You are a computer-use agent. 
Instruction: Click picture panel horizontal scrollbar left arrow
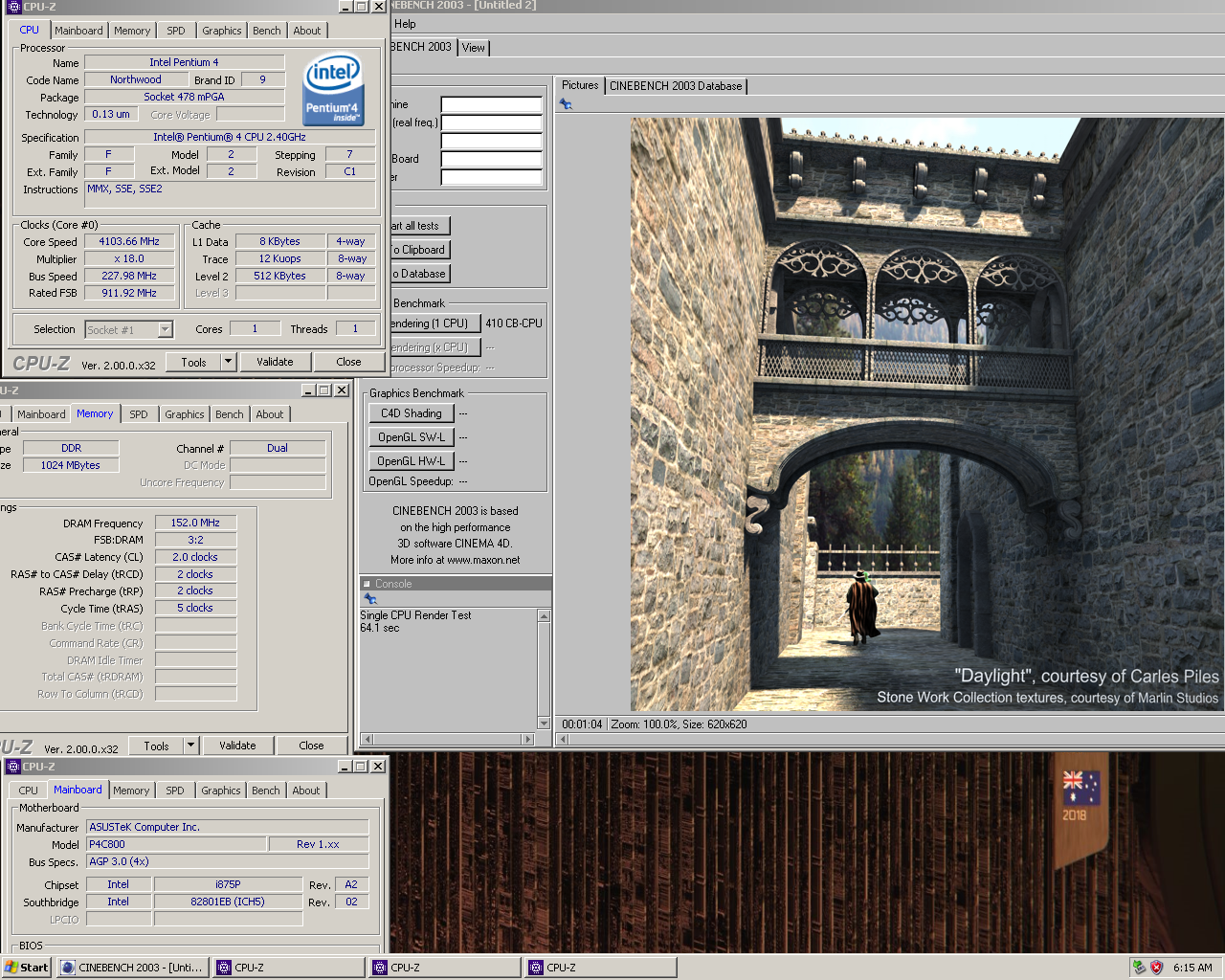(x=563, y=739)
